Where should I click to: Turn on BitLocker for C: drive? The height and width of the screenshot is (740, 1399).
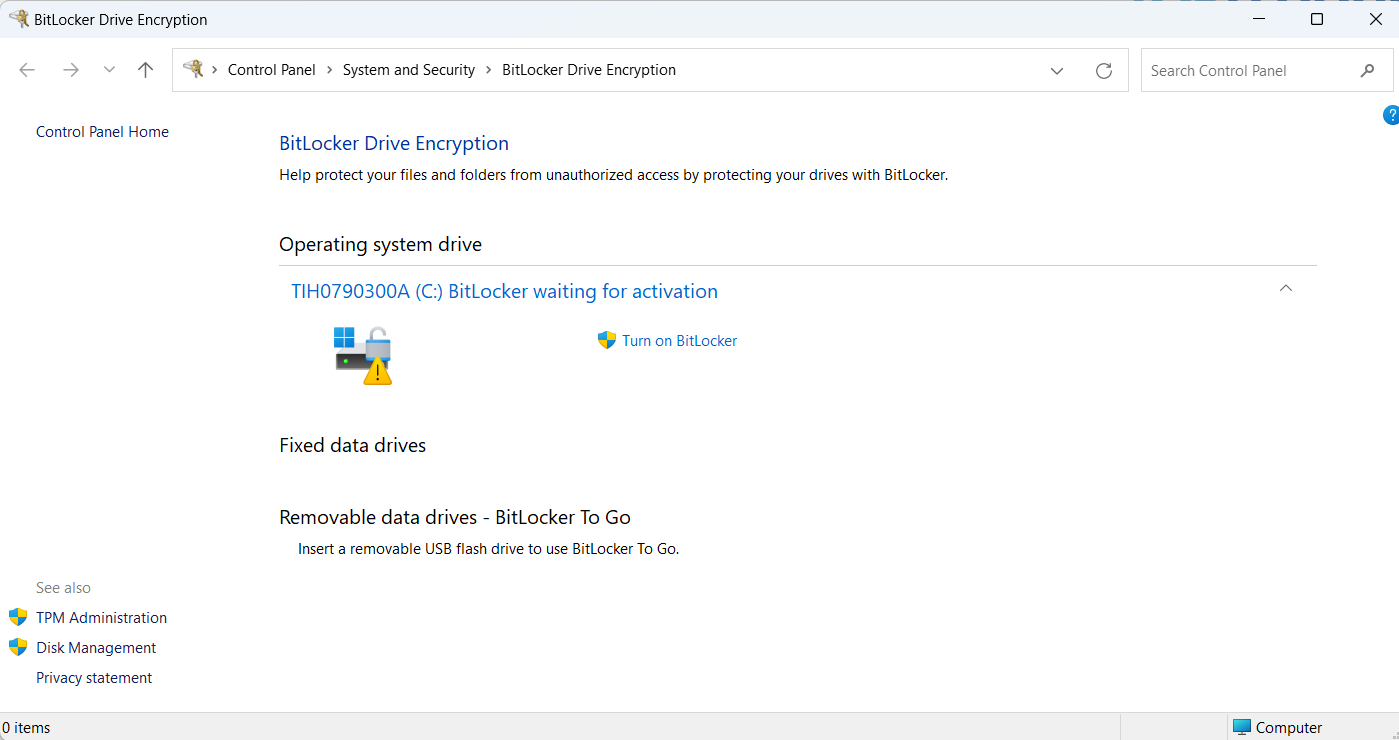point(679,341)
